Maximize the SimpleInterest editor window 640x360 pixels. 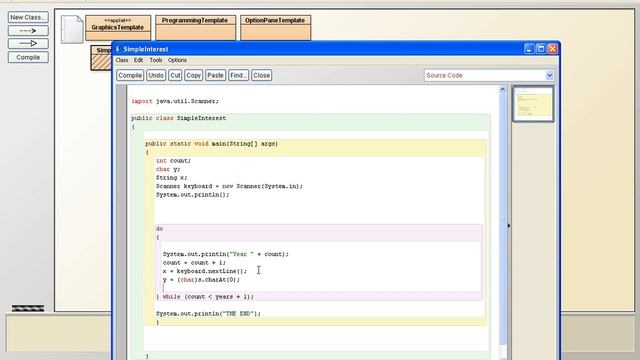point(541,49)
